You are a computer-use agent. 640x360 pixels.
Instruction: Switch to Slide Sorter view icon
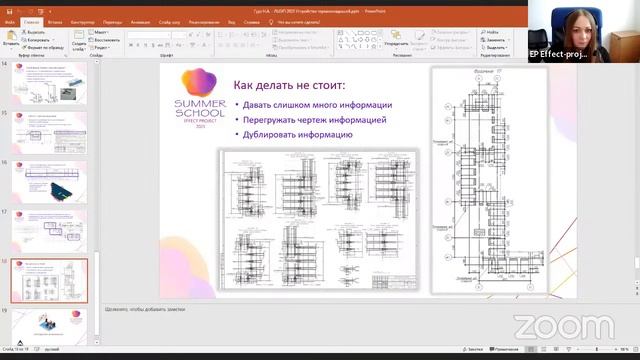point(544,349)
